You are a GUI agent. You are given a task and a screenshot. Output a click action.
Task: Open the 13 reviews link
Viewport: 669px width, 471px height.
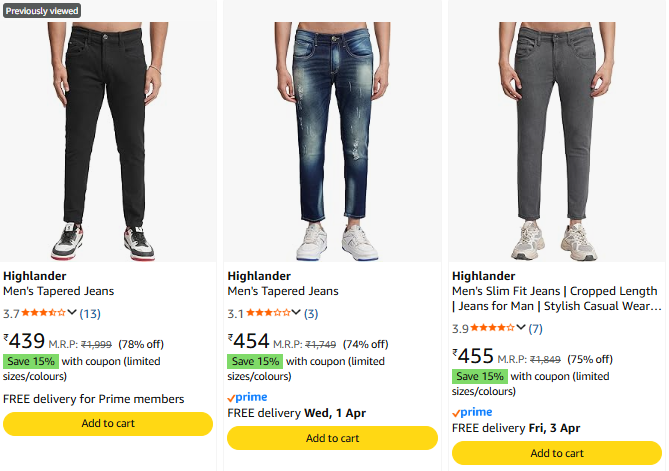pyautogui.click(x=90, y=314)
